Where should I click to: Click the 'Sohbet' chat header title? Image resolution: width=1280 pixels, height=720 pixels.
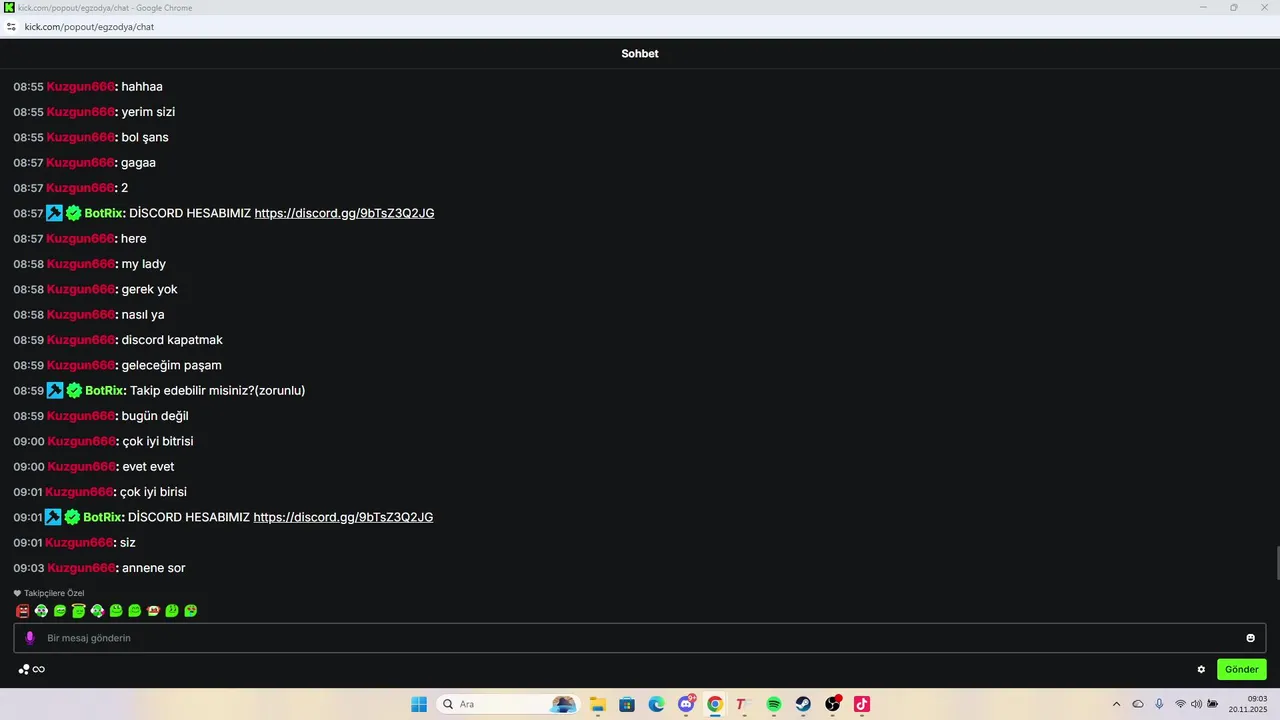[x=640, y=54]
